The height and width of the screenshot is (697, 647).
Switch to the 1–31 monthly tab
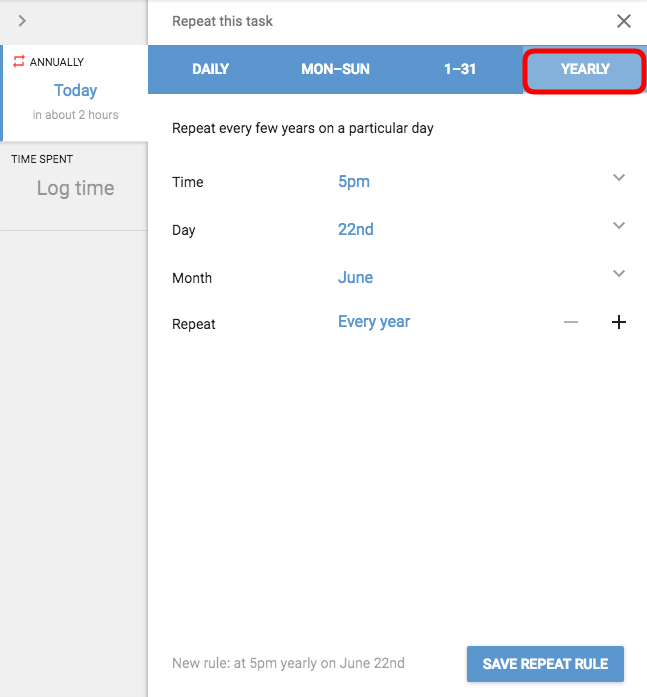(460, 69)
